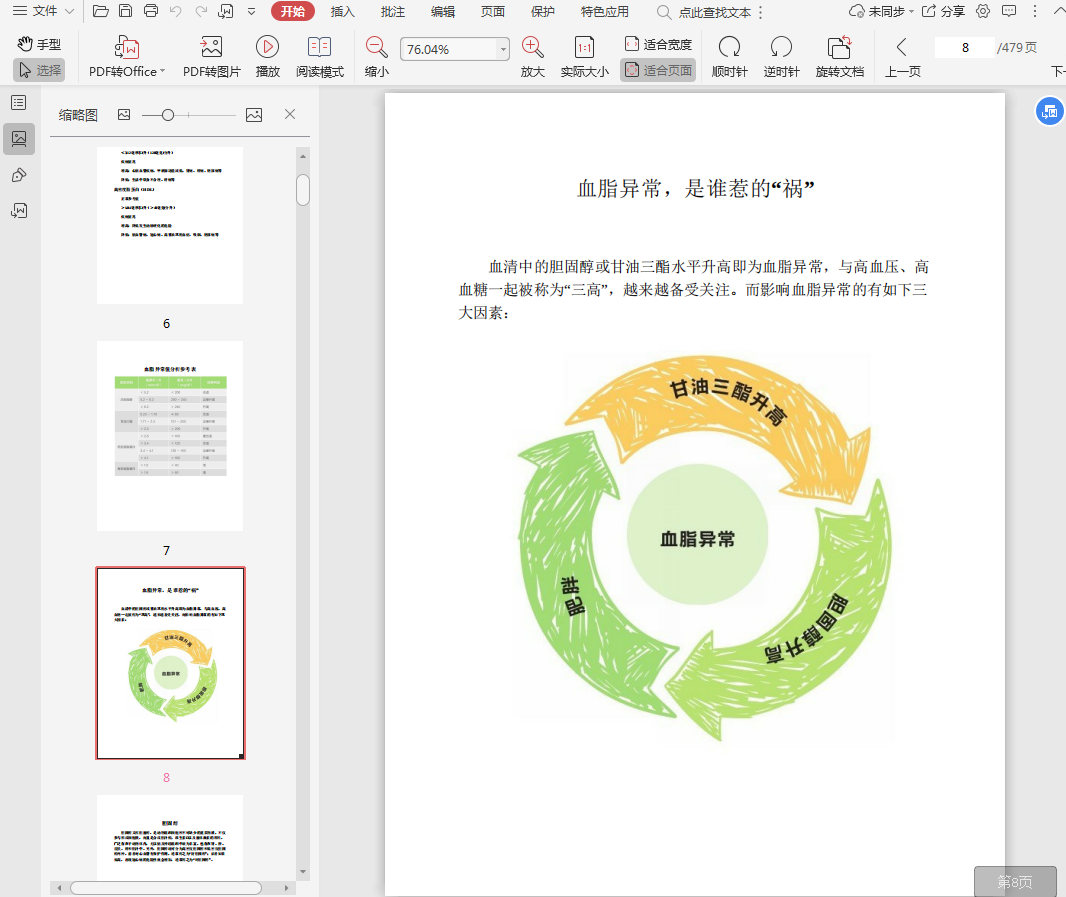Click the PDF转图片 tool
This screenshot has width=1066, height=897.
211,56
